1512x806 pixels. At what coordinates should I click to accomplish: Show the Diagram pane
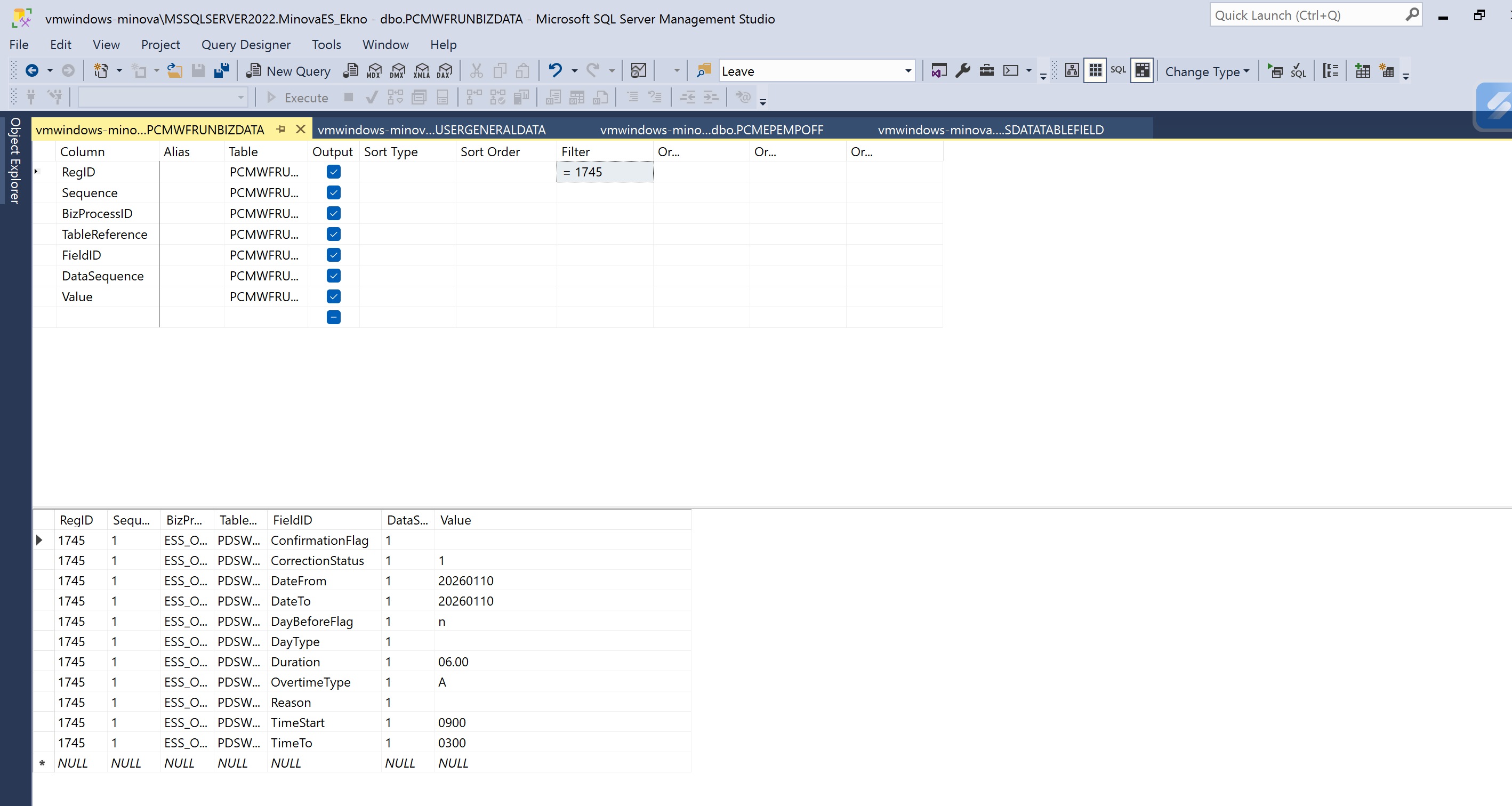click(x=1072, y=70)
